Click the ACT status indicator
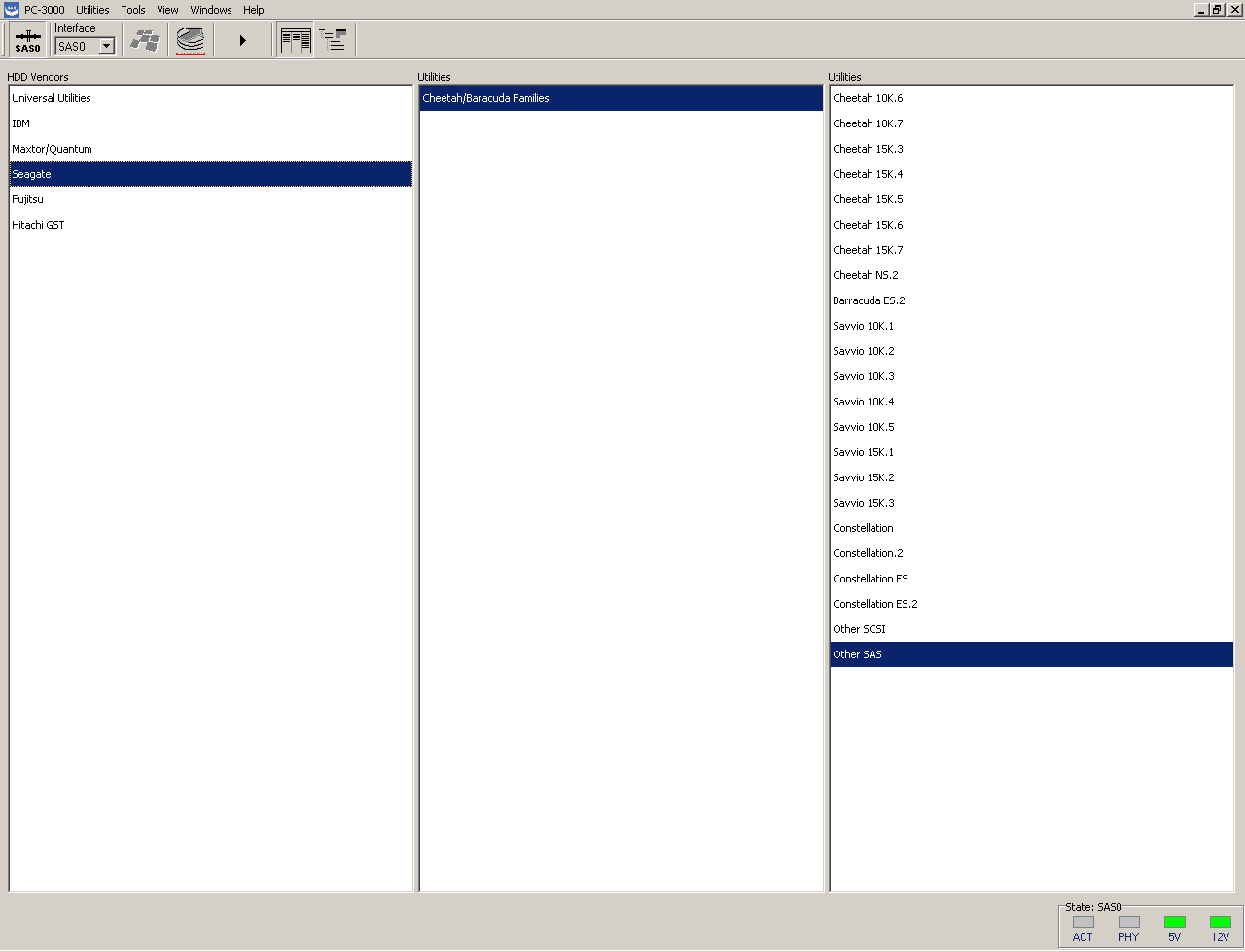1245x952 pixels. tap(1083, 922)
